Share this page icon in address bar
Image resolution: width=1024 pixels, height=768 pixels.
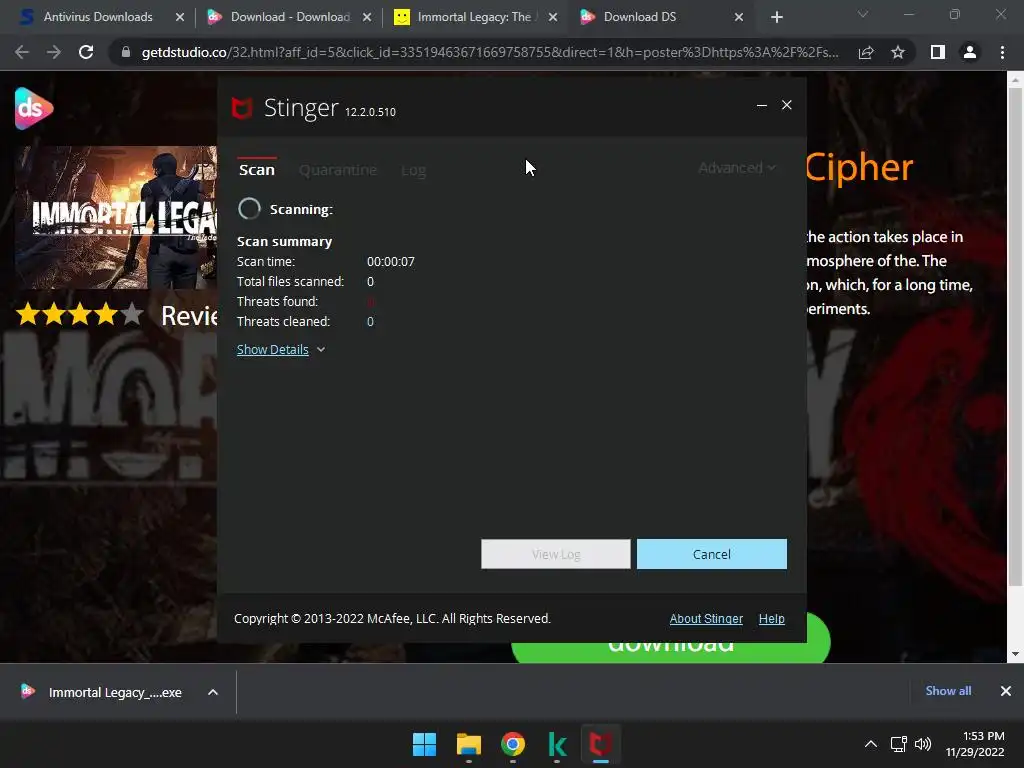coord(866,52)
